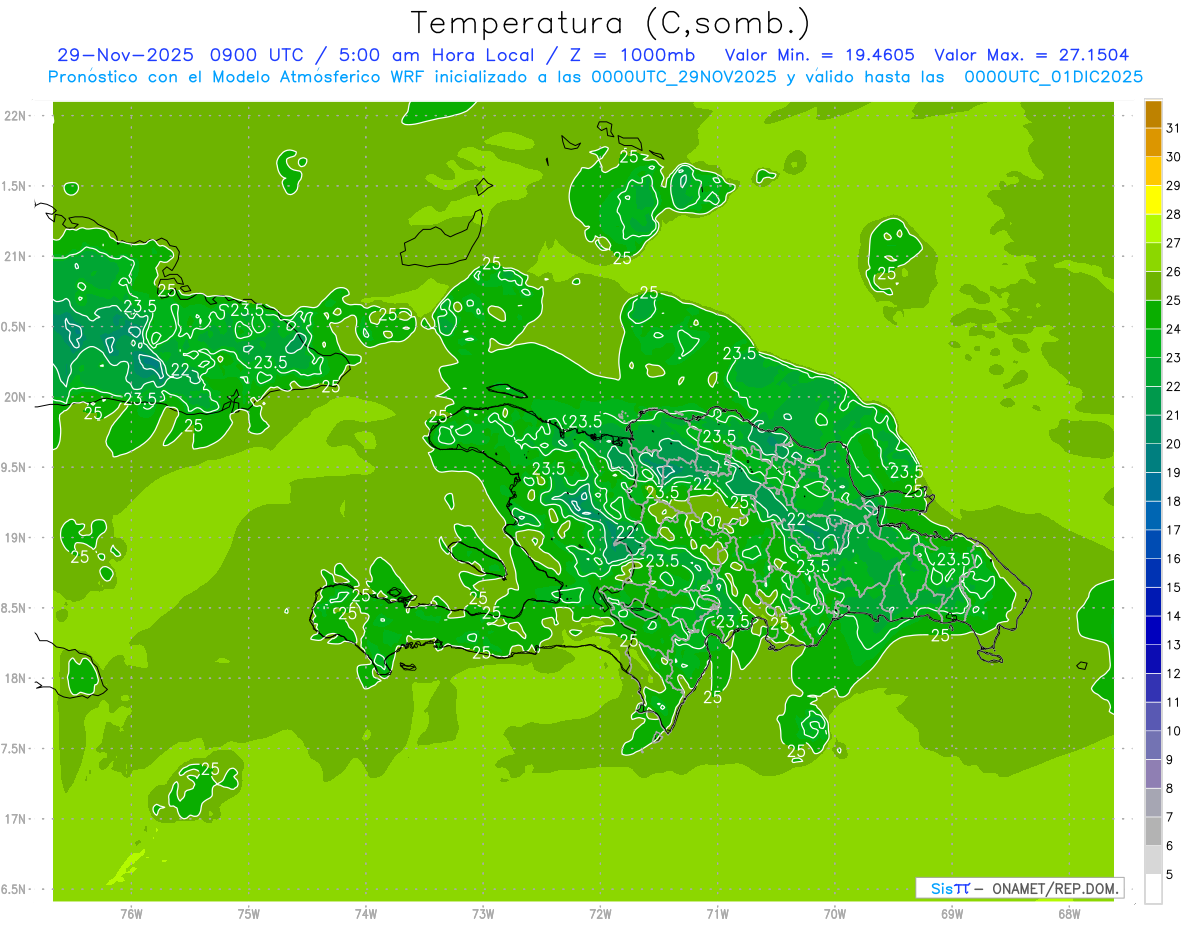1200x927 pixels.
Task: Click the color bar label "8"
Action: click(x=1170, y=789)
